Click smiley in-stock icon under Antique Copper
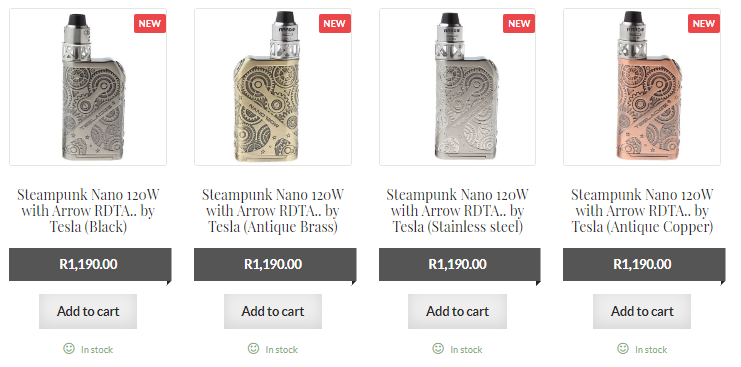Image resolution: width=741 pixels, height=367 pixels. (x=623, y=349)
